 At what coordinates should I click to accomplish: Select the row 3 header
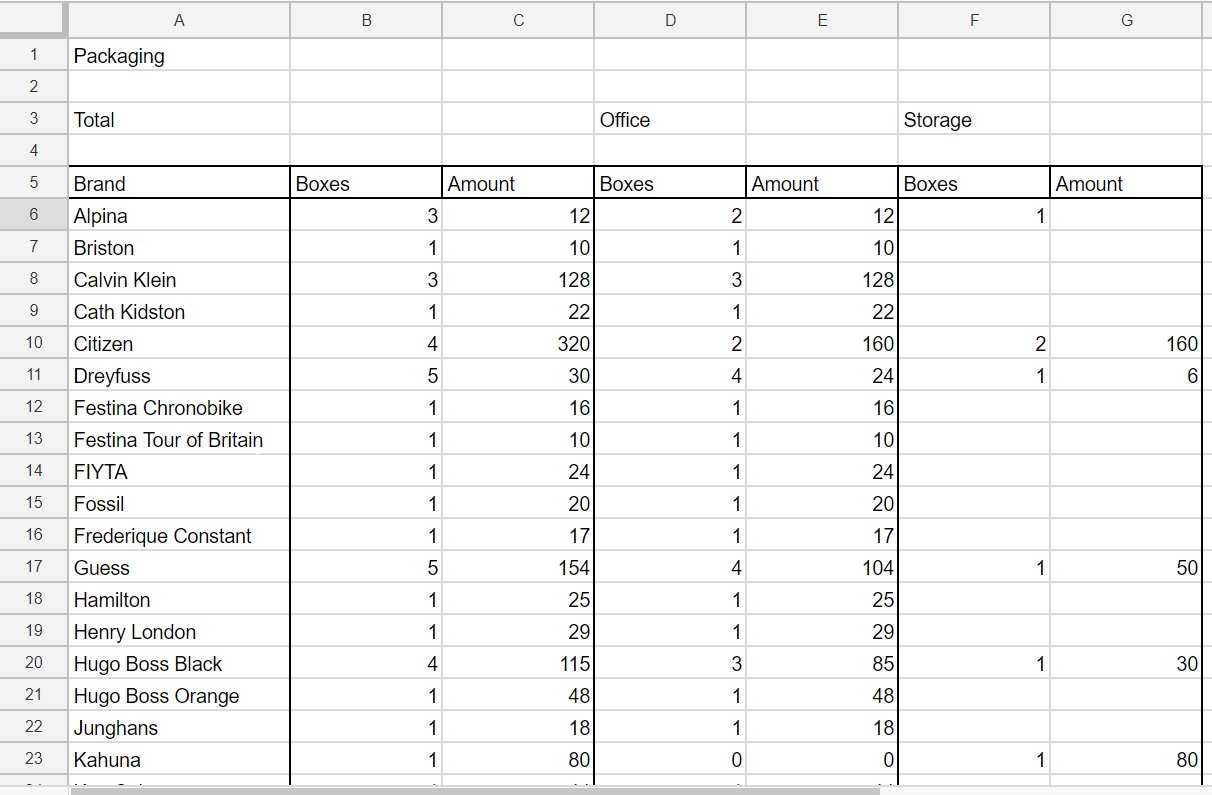pyautogui.click(x=33, y=120)
